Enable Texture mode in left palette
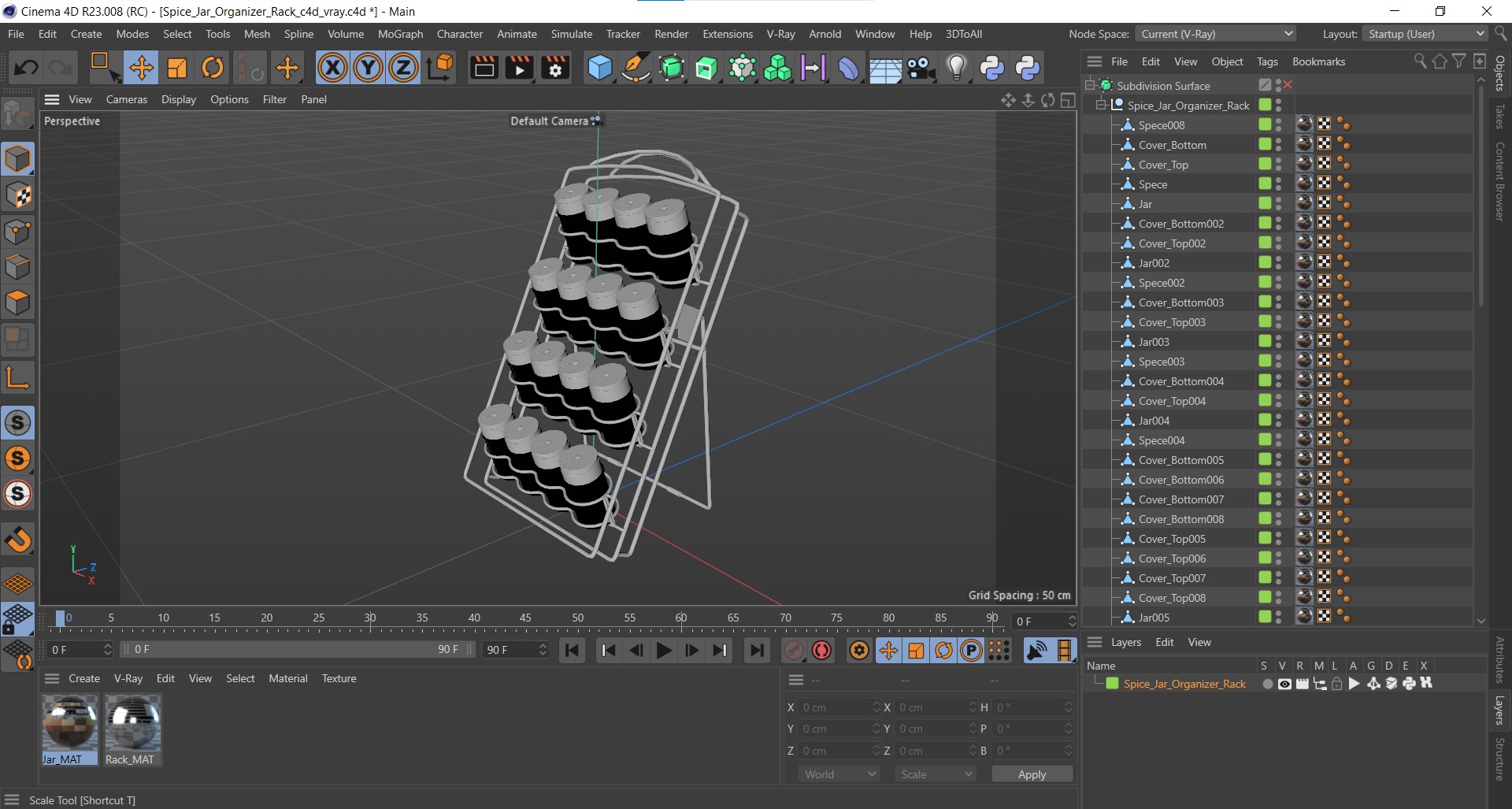 tap(17, 196)
